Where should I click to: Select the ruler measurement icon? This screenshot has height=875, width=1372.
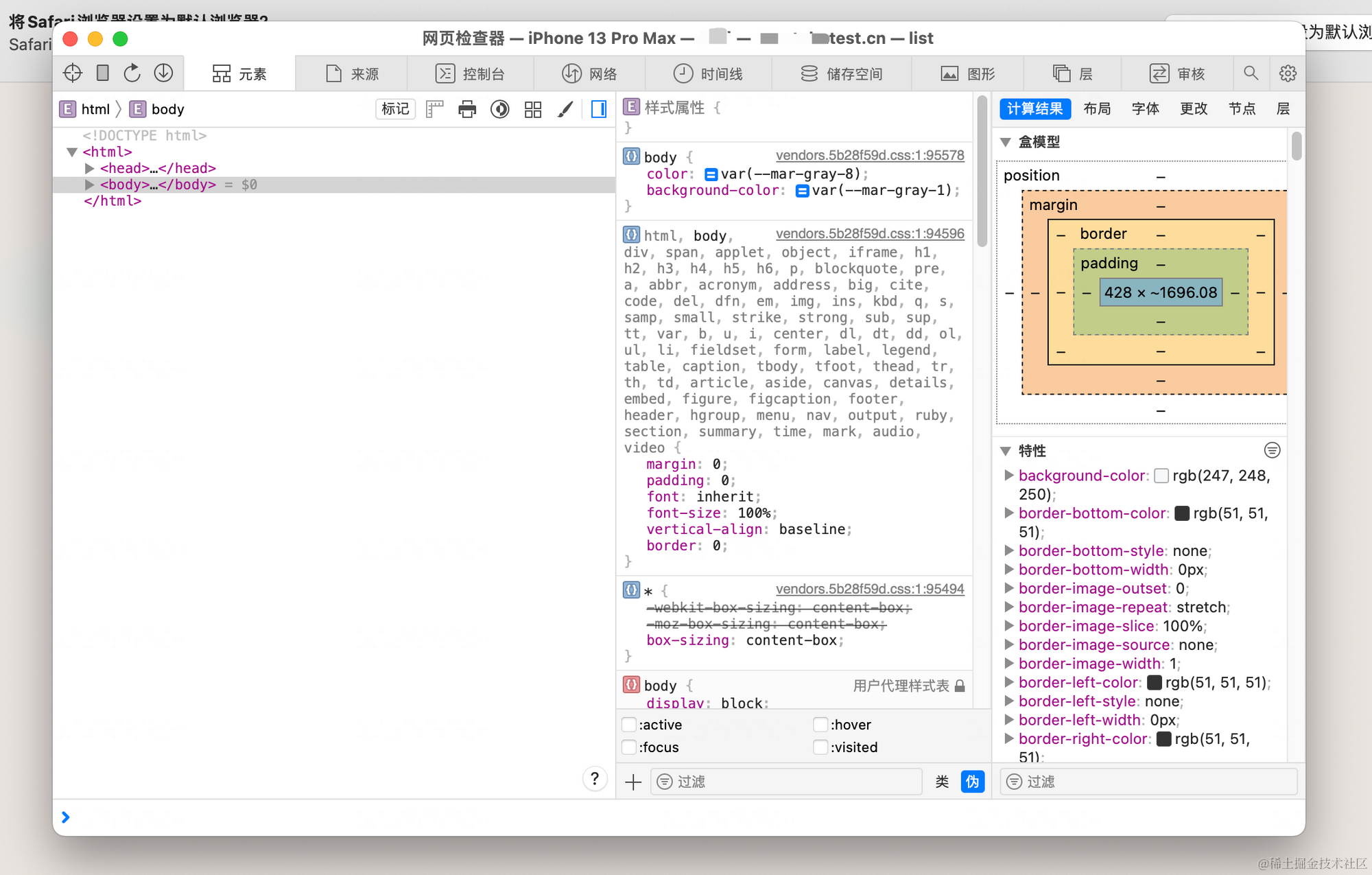(x=434, y=109)
